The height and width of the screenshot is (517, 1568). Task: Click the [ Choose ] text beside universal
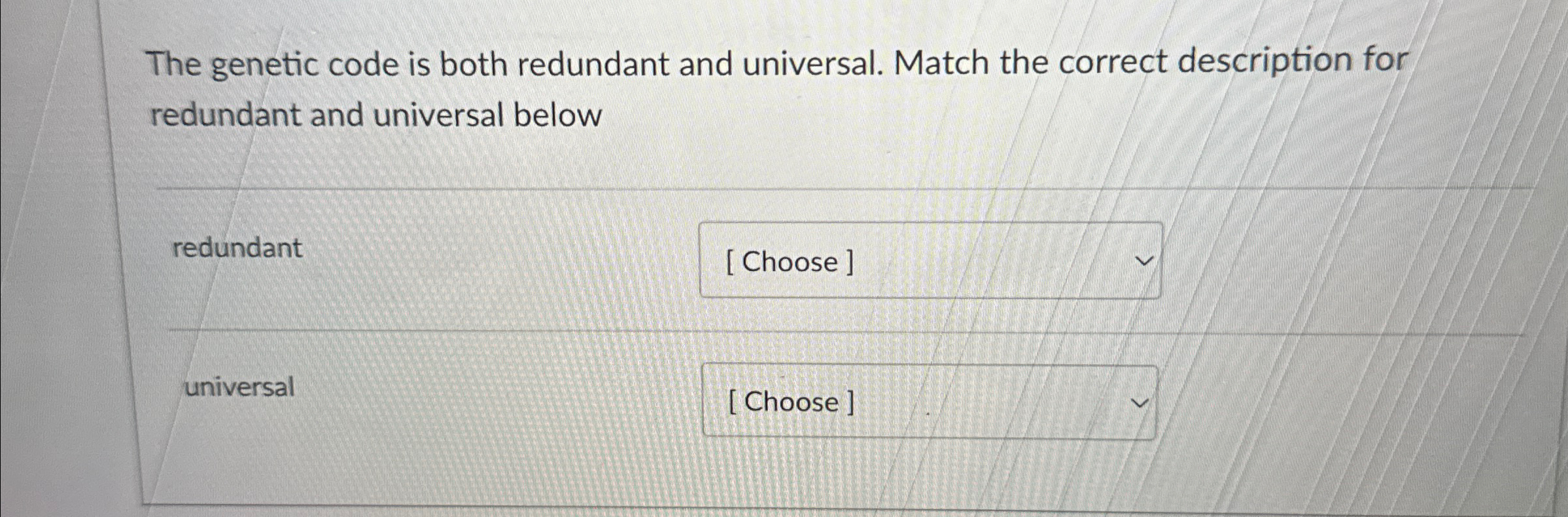788,403
